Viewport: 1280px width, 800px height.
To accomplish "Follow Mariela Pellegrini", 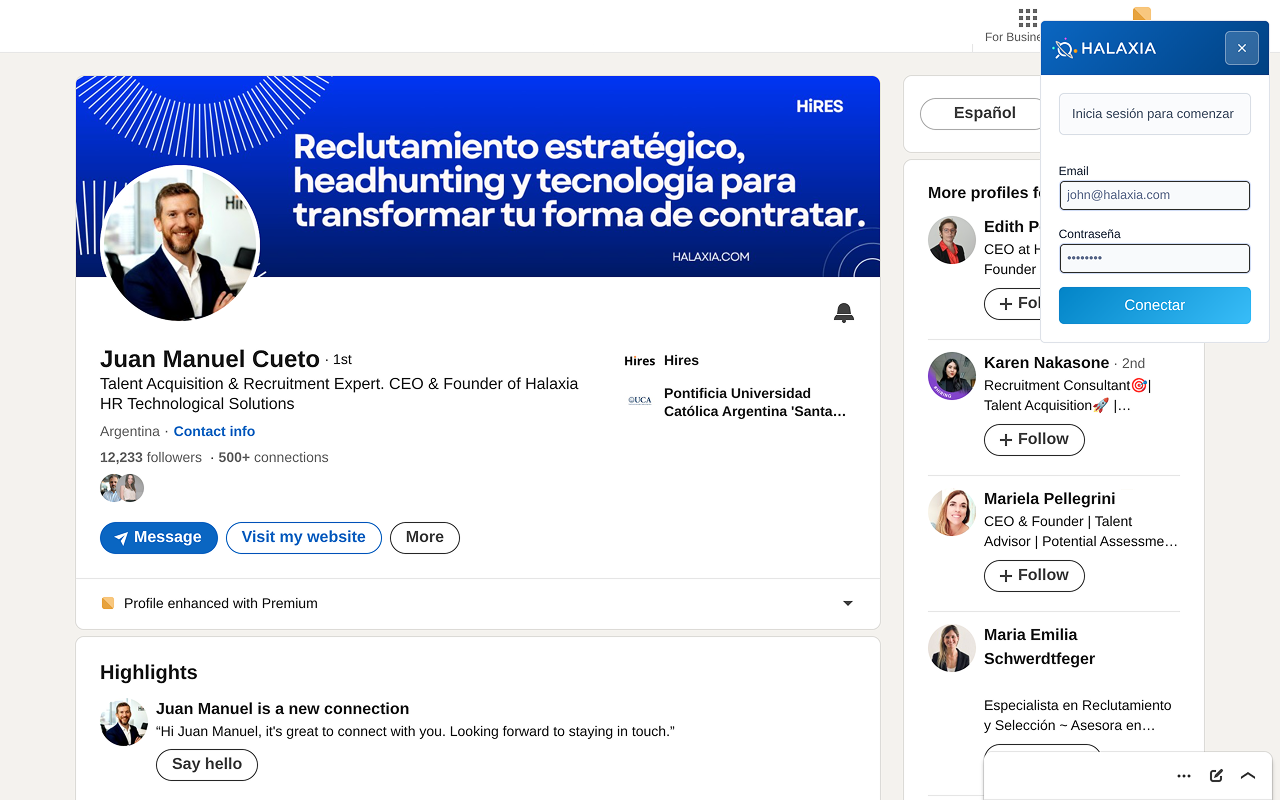I will click(x=1034, y=576).
